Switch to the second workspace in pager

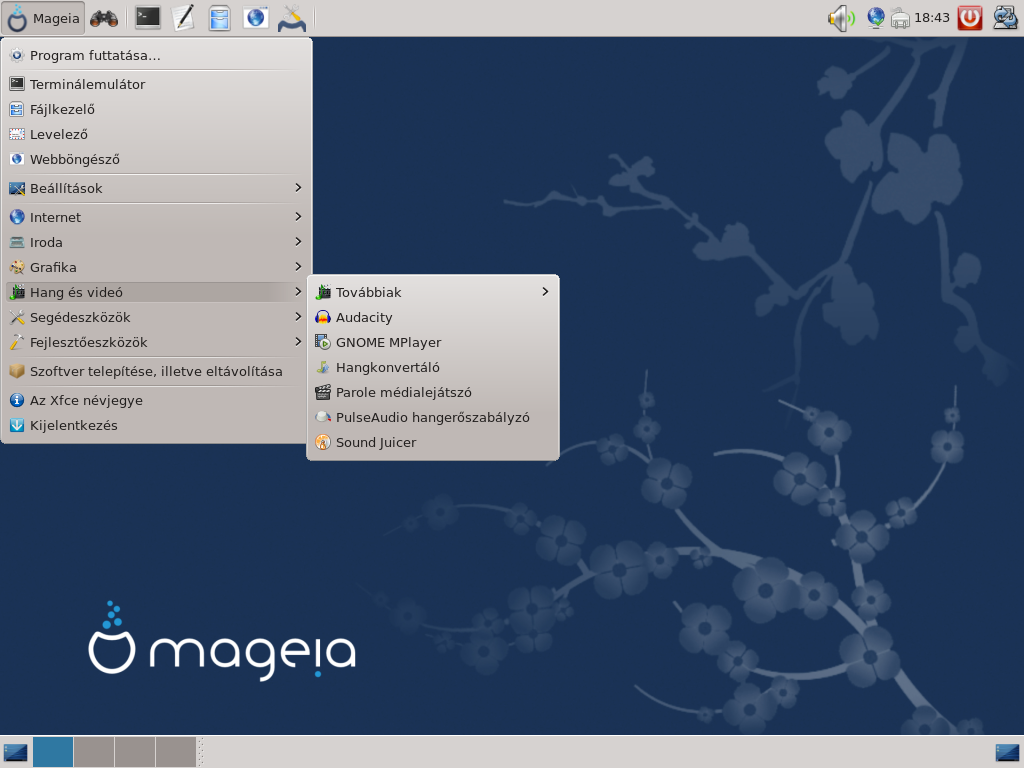point(94,752)
